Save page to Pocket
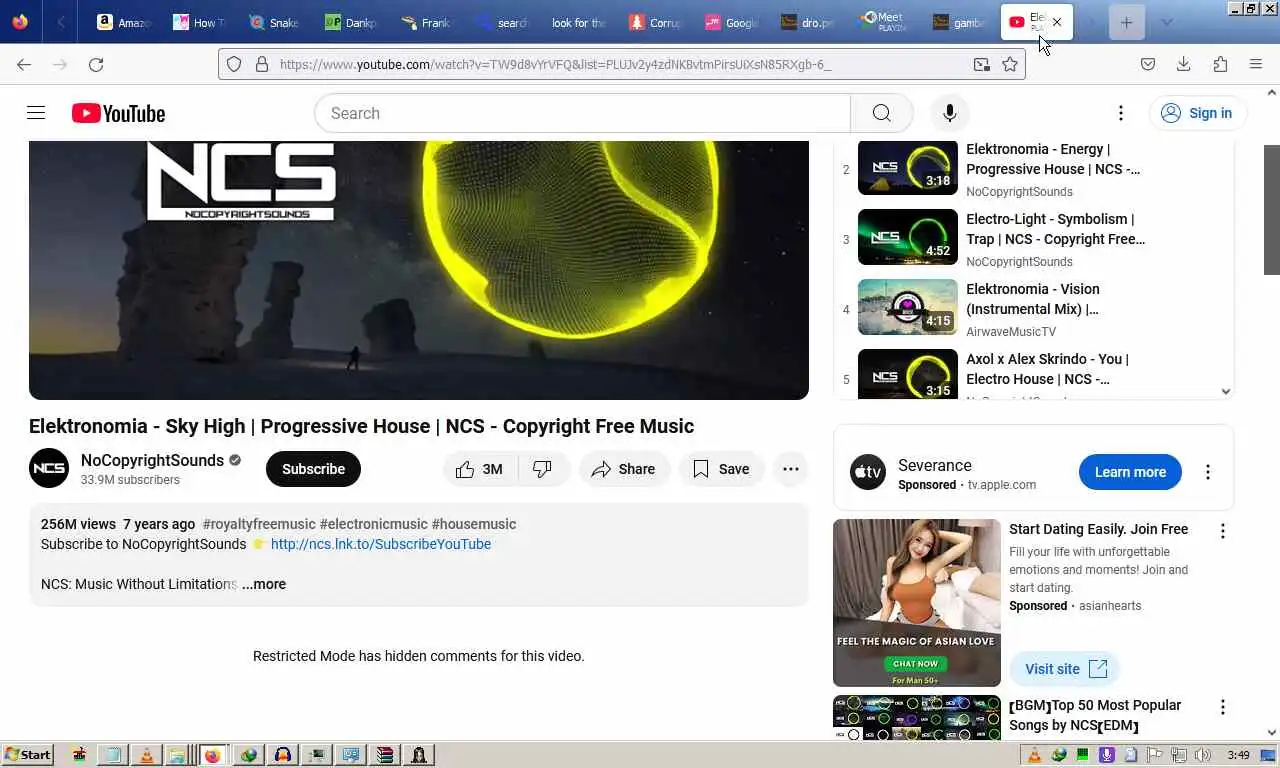Screen dimensions: 1280x768 tap(1148, 64)
